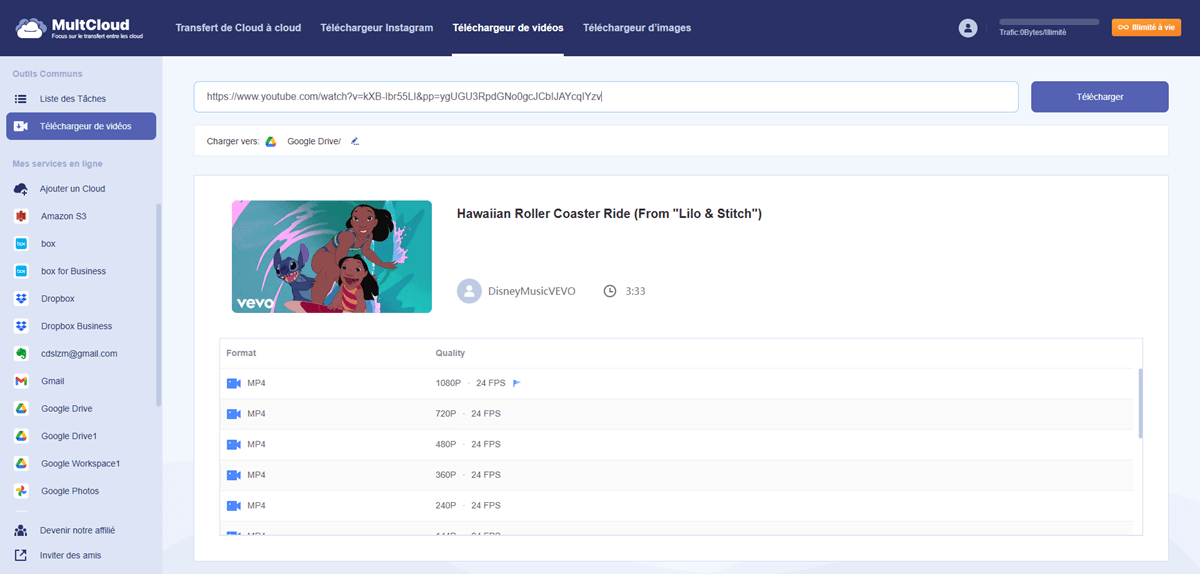Image resolution: width=1200 pixels, height=574 pixels.
Task: Click the YouTube URL input field
Action: [605, 97]
